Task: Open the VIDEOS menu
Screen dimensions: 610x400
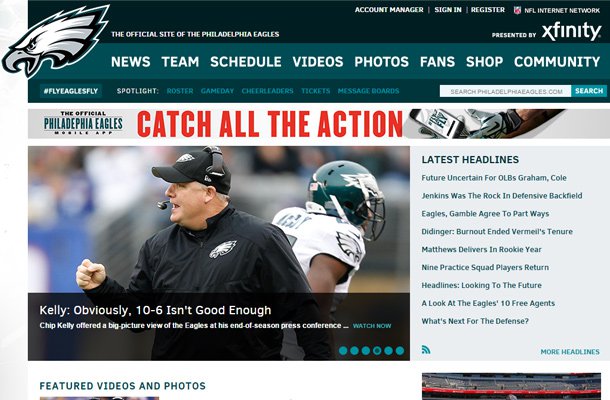Action: point(318,61)
